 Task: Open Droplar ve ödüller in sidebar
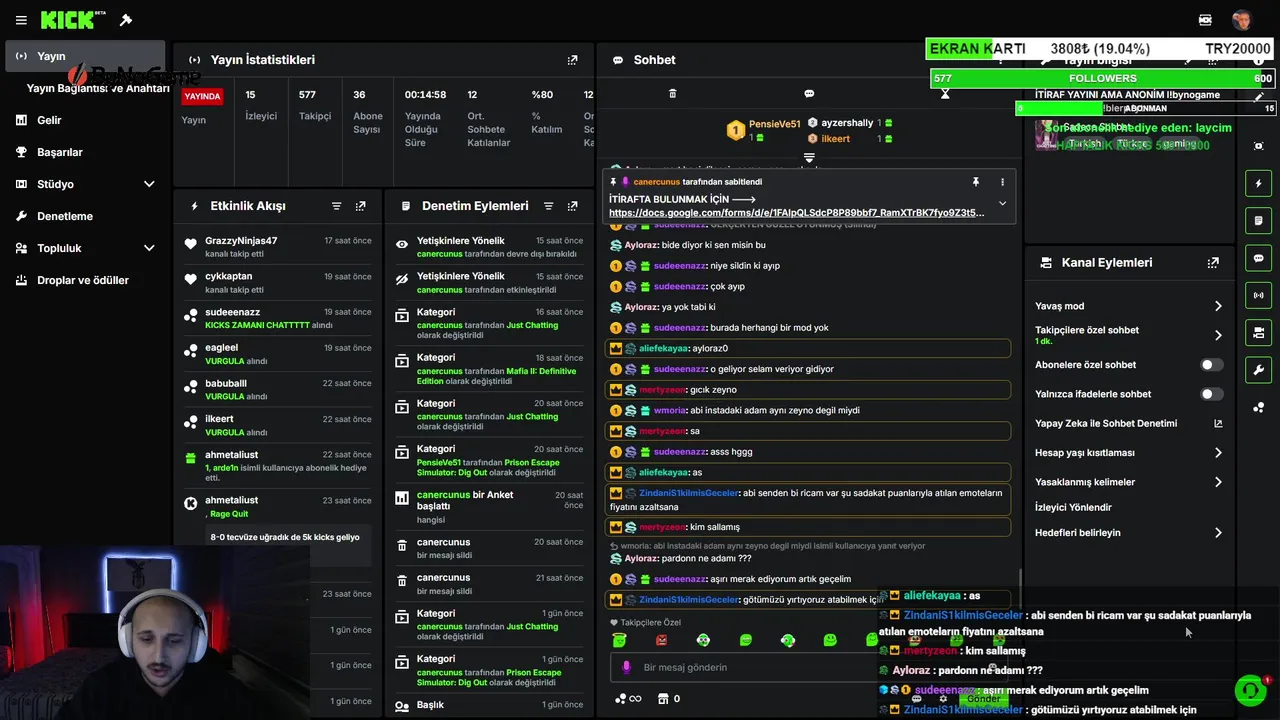point(84,280)
